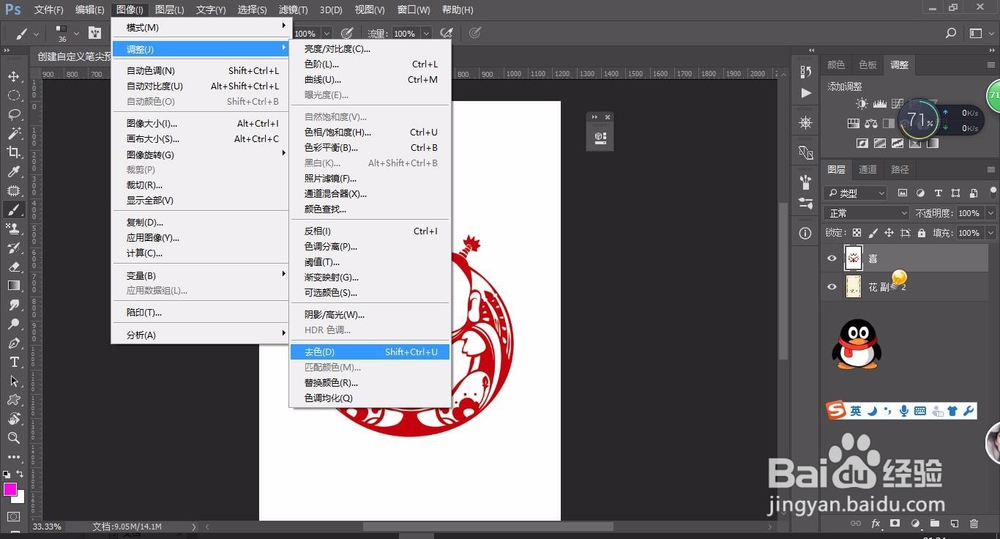Choose 曲线(U)... menu item

coord(370,80)
